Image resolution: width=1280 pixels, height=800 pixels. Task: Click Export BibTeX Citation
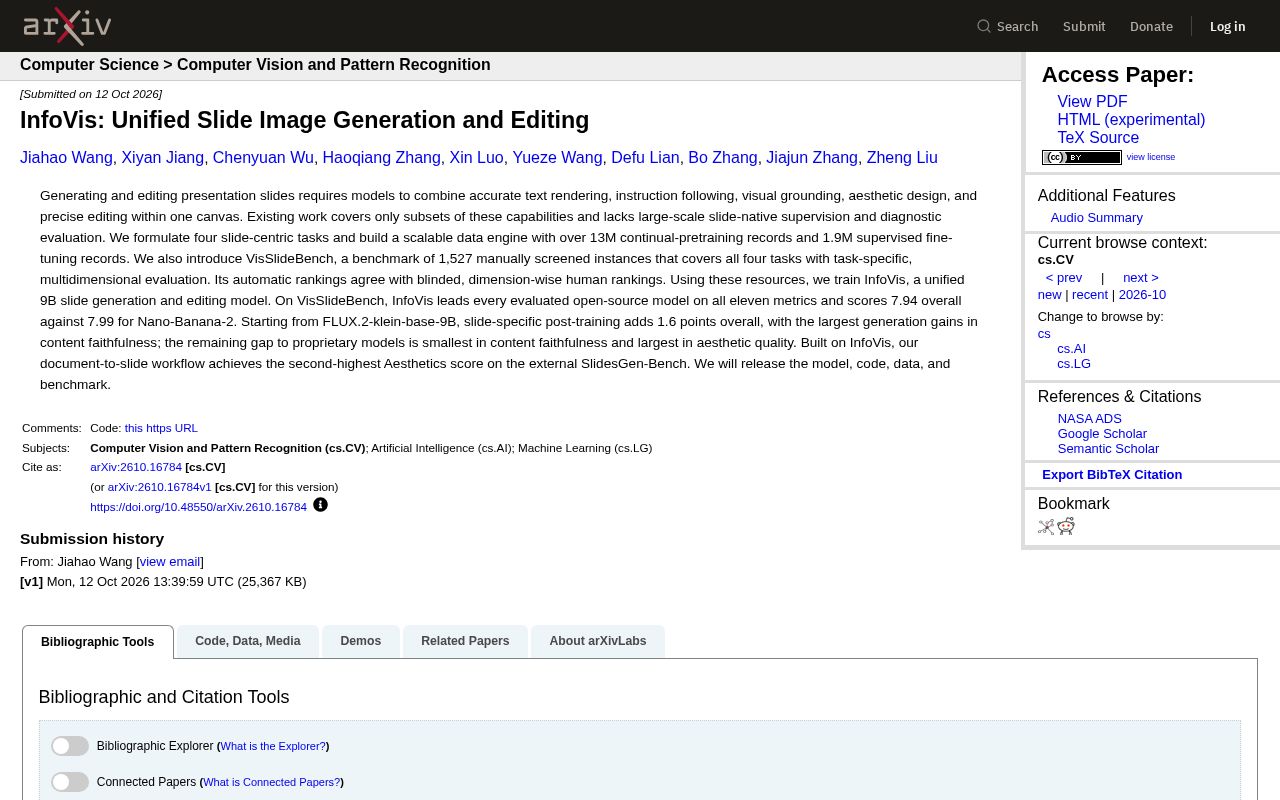point(1112,475)
